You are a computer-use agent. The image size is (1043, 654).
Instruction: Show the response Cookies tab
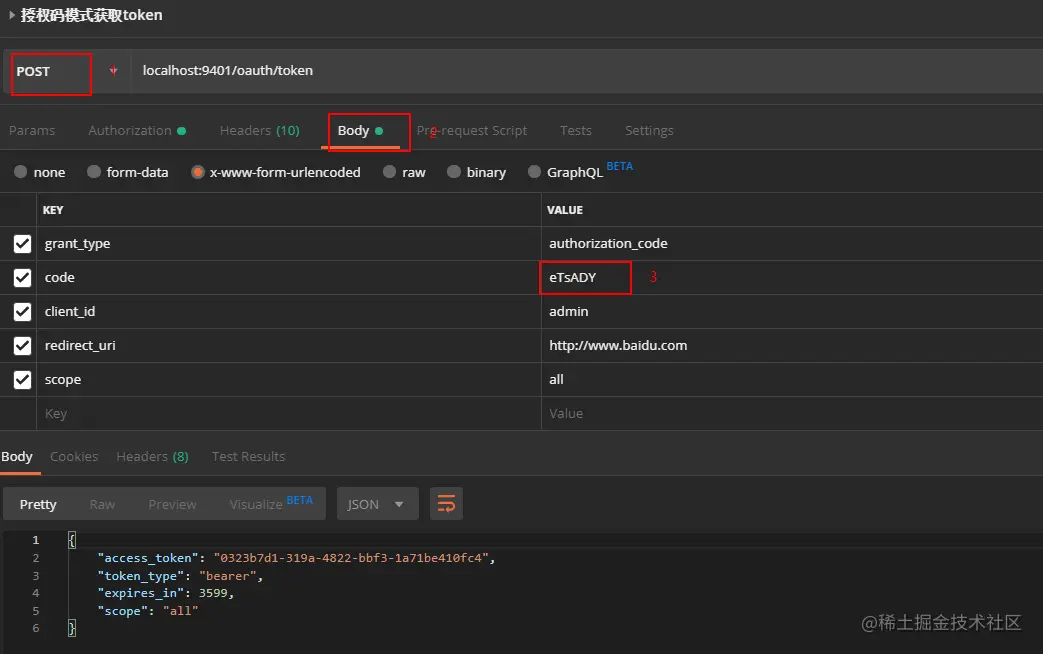(x=74, y=456)
